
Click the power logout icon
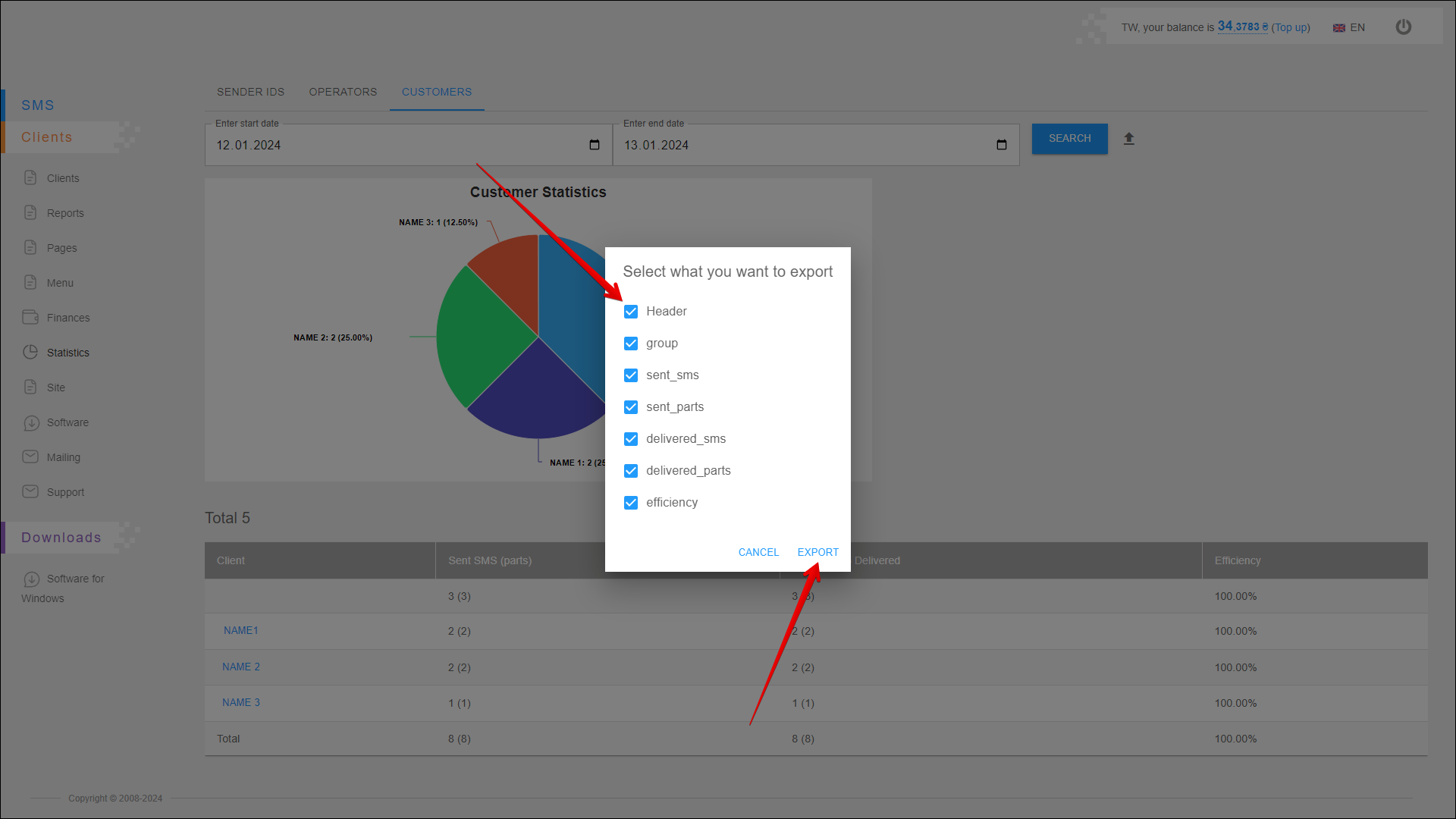click(1403, 27)
